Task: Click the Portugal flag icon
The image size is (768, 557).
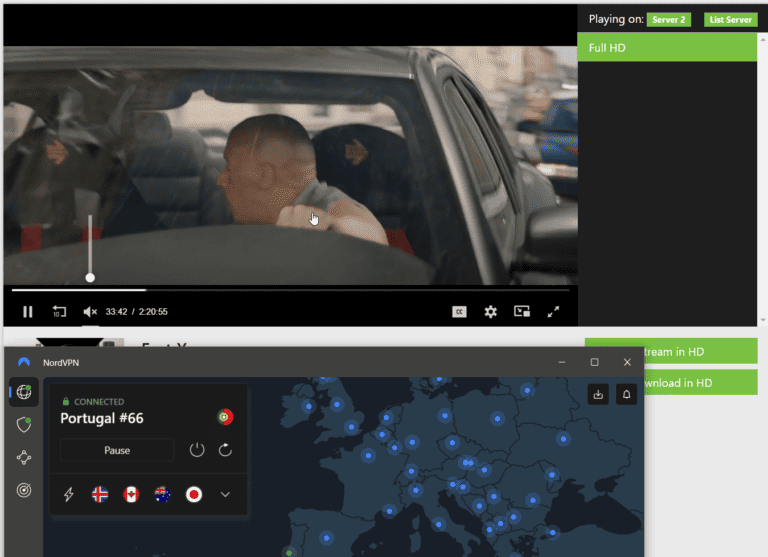Action: 225,417
